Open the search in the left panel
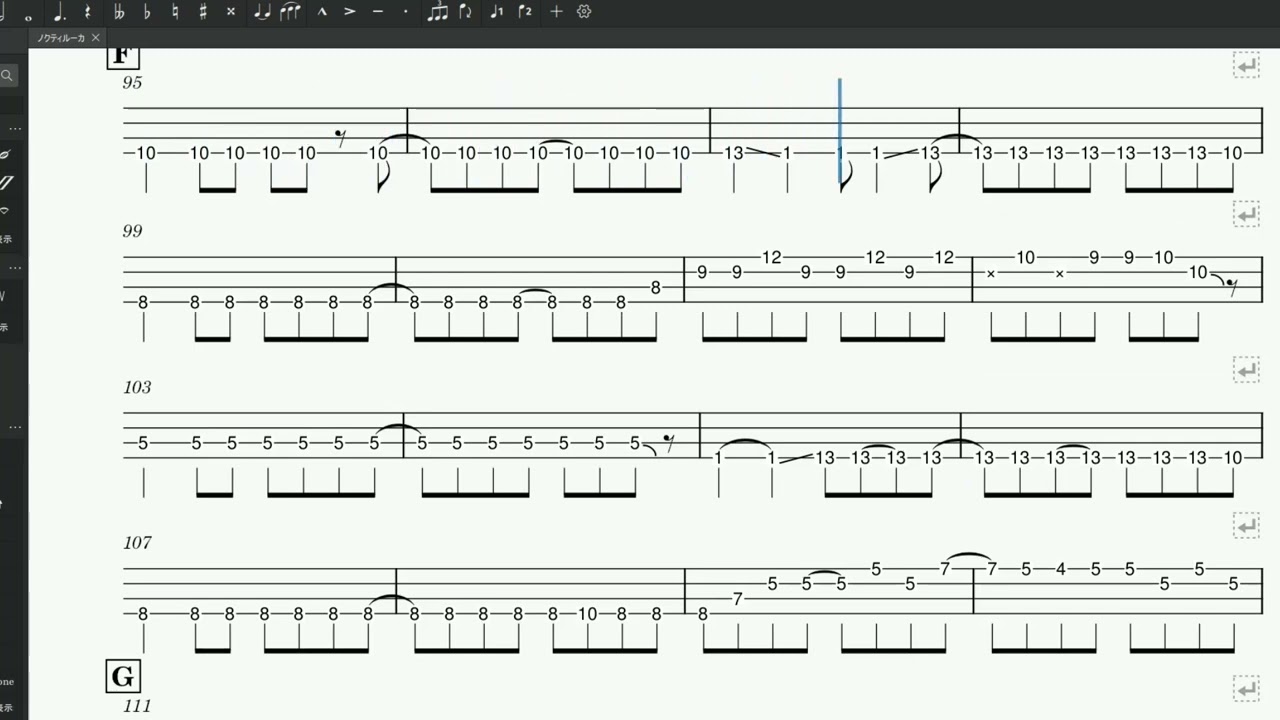The height and width of the screenshot is (720, 1280). (7, 75)
